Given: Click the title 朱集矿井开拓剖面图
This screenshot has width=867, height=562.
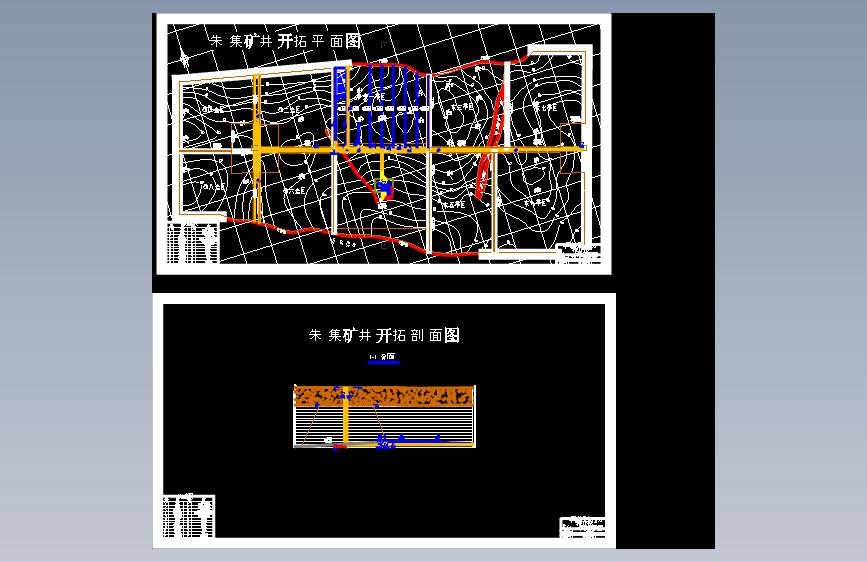Looking at the screenshot, I should (384, 335).
